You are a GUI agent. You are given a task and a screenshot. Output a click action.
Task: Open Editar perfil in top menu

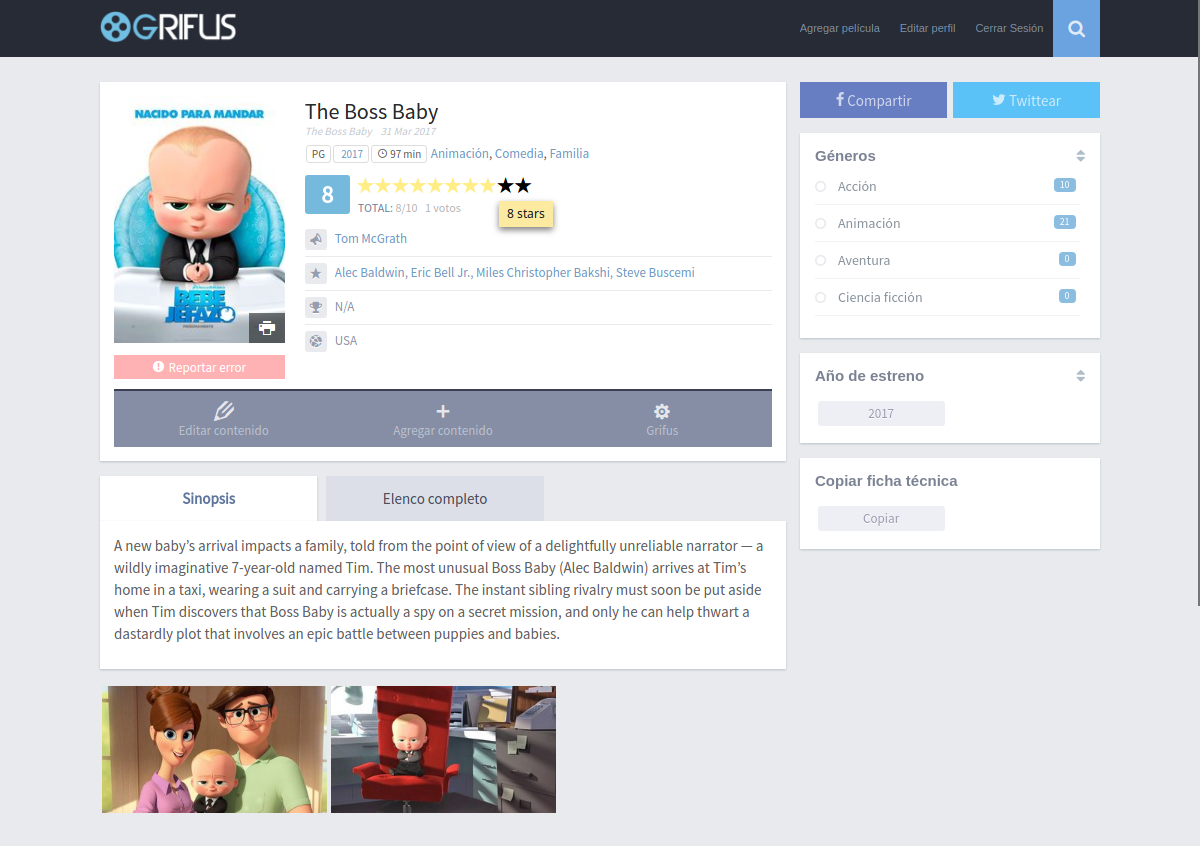(x=928, y=28)
